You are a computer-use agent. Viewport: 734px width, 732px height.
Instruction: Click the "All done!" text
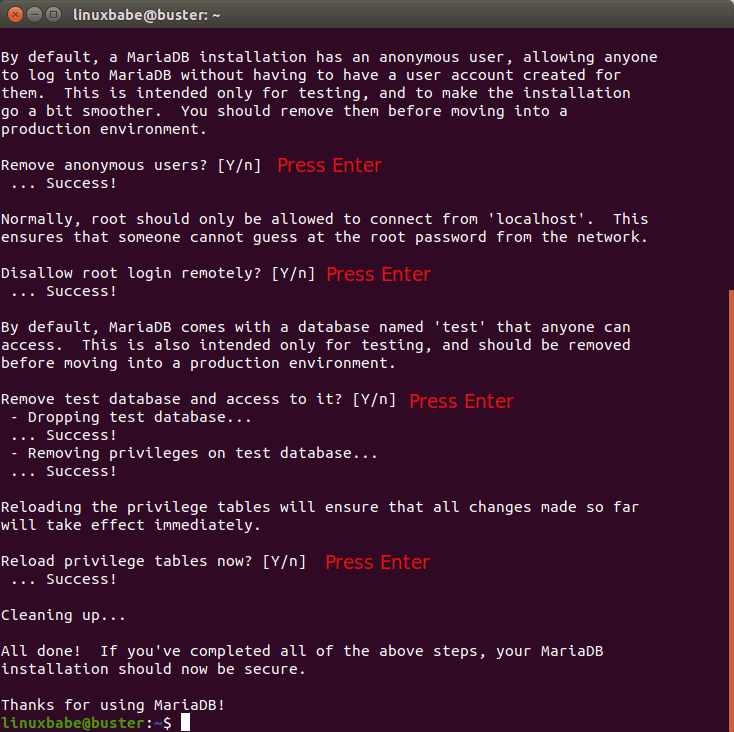pos(40,652)
